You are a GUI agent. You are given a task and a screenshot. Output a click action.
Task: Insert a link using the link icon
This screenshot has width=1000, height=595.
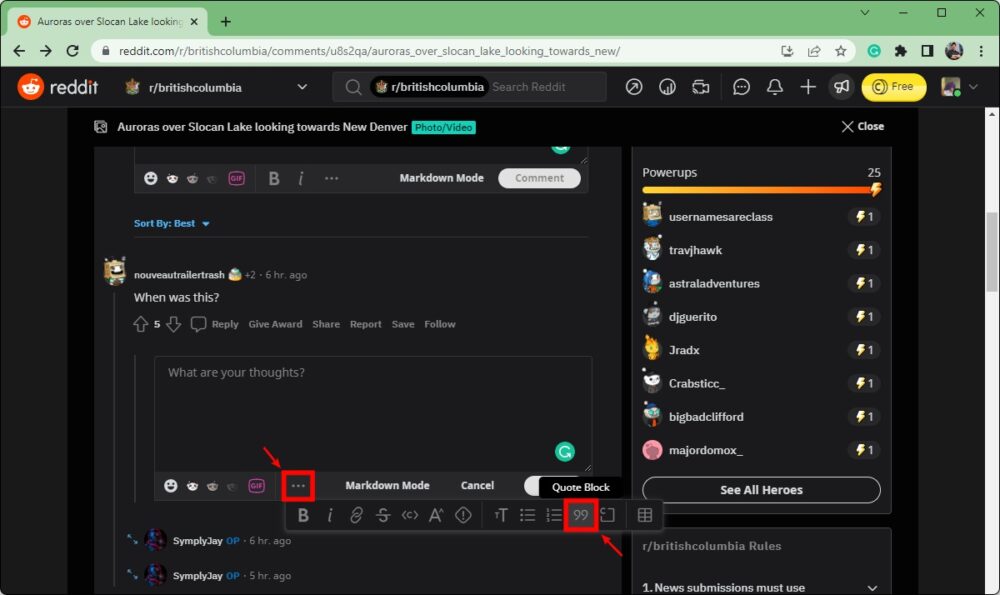coord(357,515)
